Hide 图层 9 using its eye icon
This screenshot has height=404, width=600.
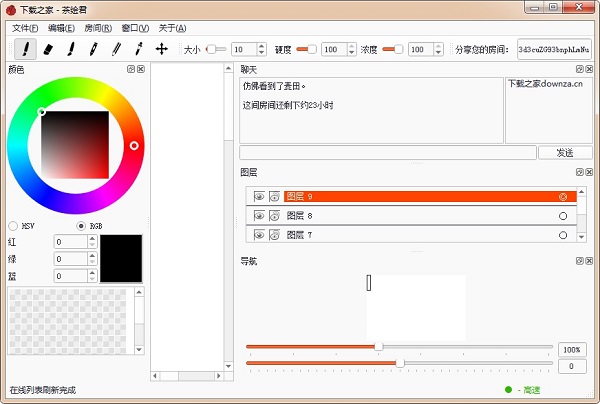point(259,197)
